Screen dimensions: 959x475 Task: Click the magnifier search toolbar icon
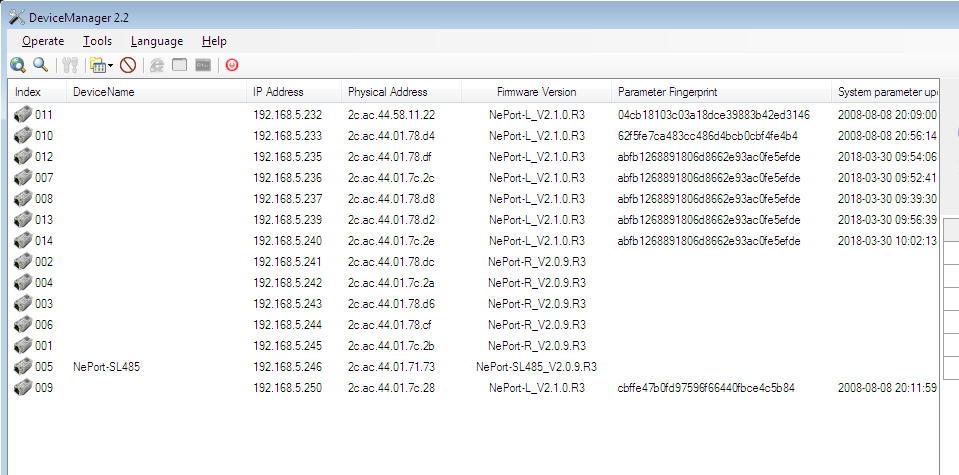tap(40, 65)
